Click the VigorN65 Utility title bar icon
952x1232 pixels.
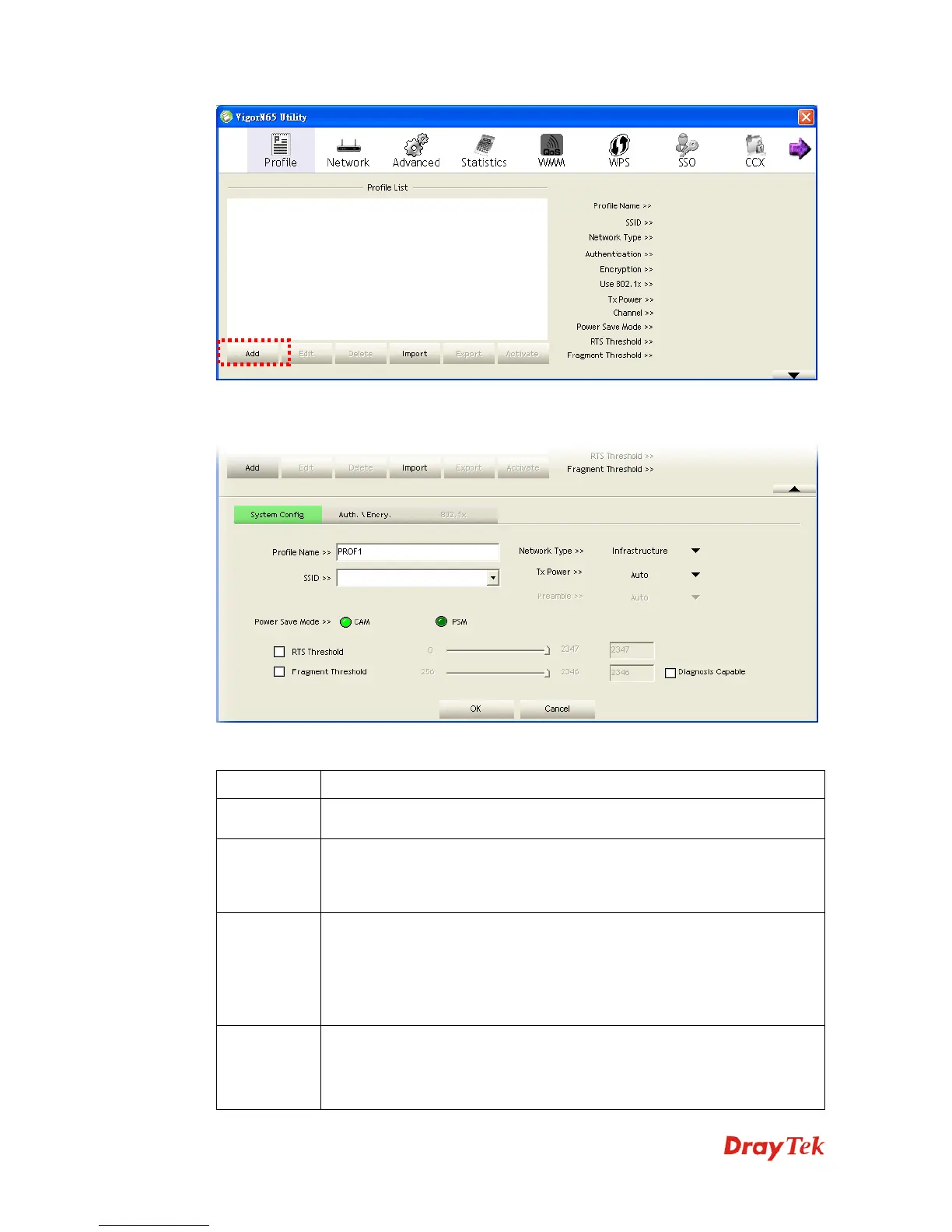pyautogui.click(x=226, y=117)
